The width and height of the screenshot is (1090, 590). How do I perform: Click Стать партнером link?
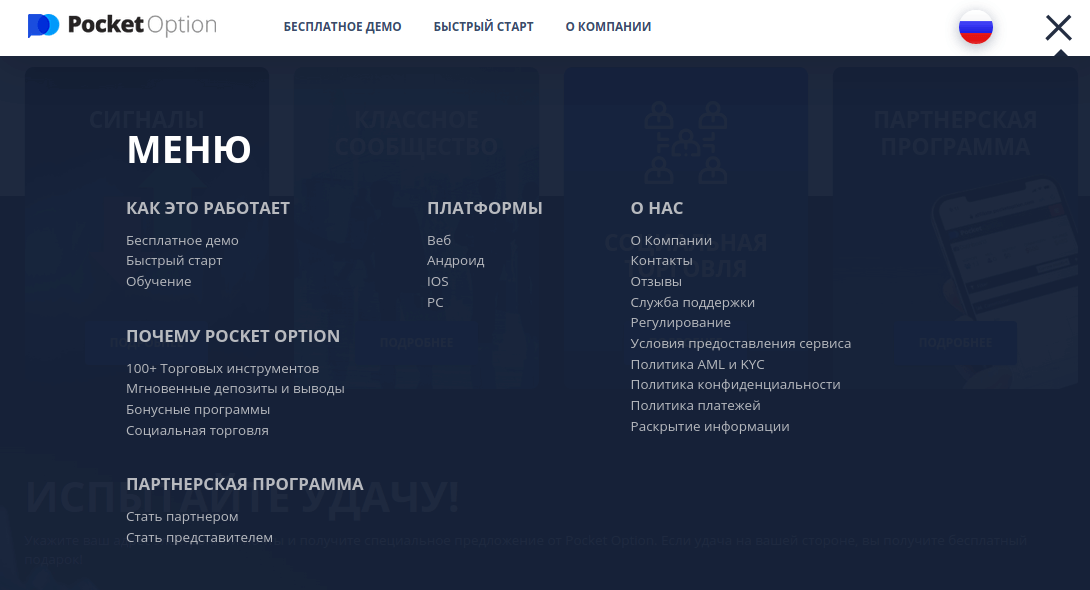182,517
